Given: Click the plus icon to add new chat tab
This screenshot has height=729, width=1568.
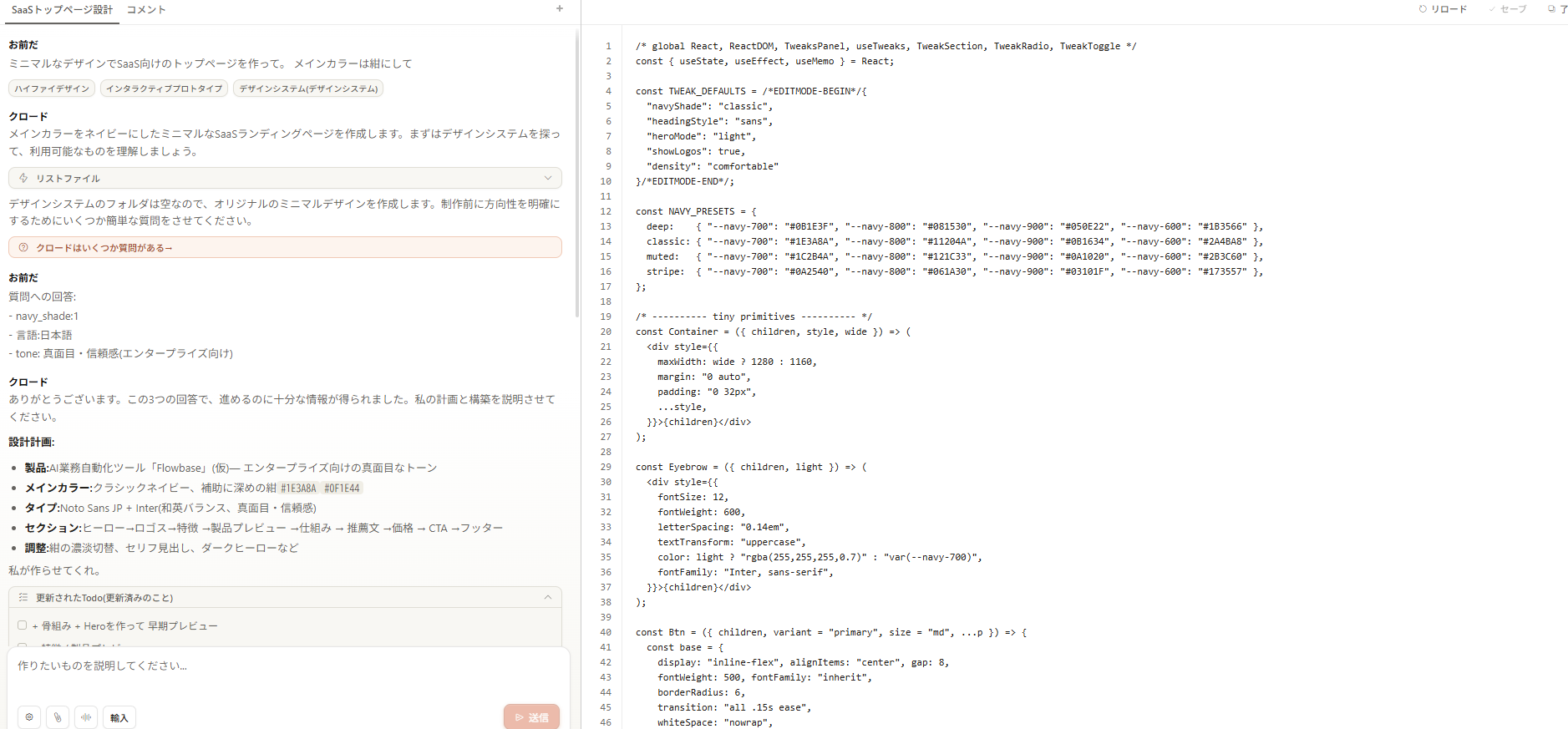Looking at the screenshot, I should click(x=560, y=9).
